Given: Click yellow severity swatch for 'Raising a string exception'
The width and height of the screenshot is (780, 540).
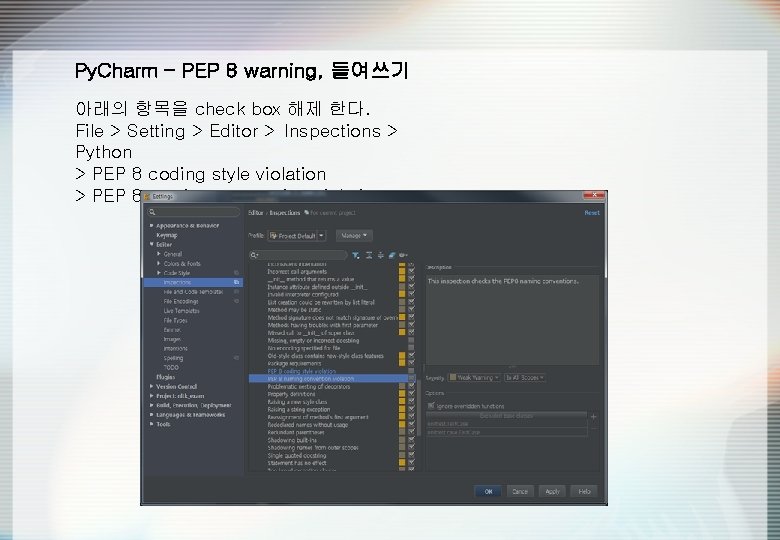Looking at the screenshot, I should [402, 409].
